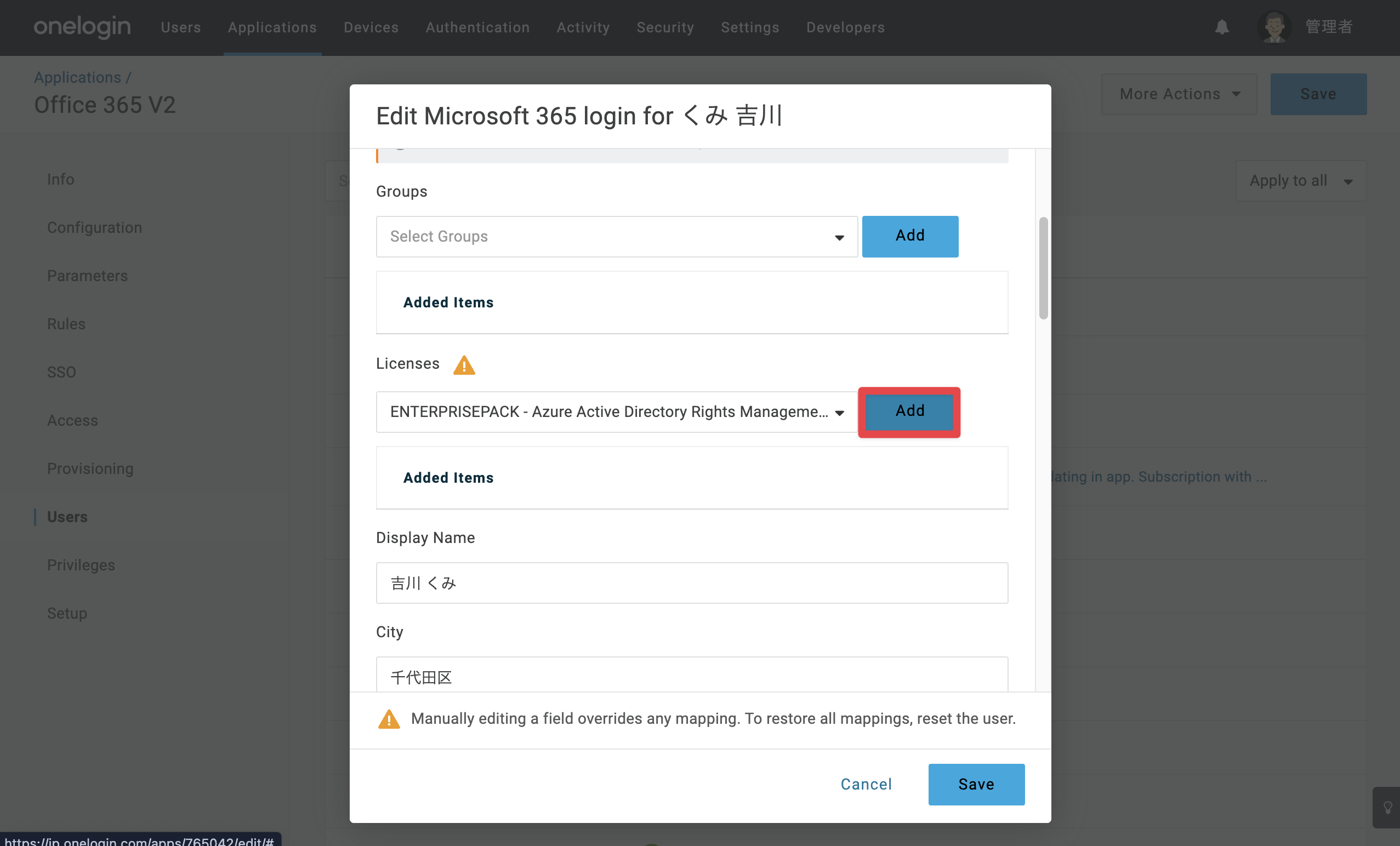Click the Display Name input field
The height and width of the screenshot is (846, 1400).
pos(692,583)
